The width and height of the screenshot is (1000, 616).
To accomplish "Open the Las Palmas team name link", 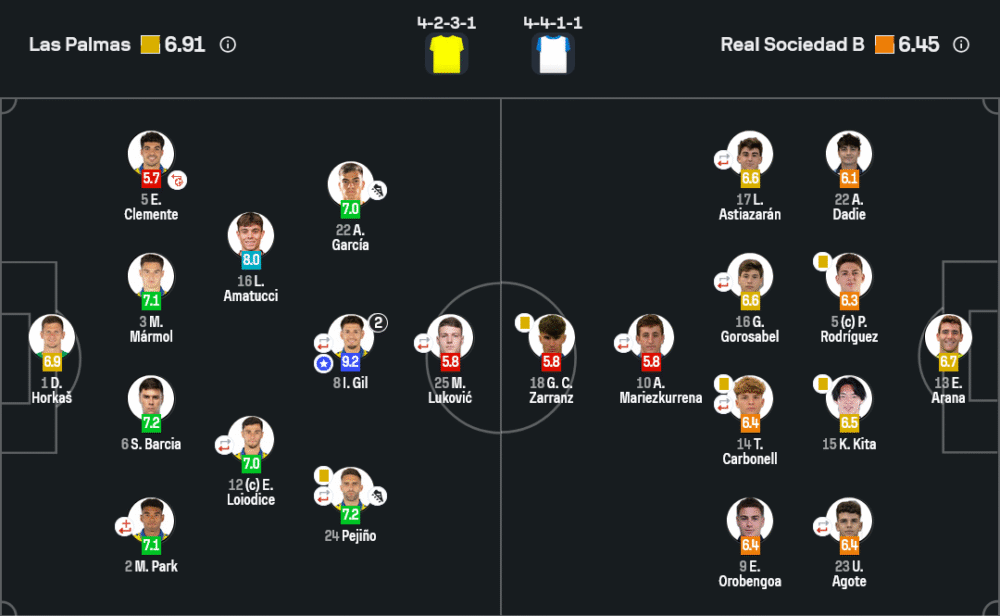I will tap(80, 45).
